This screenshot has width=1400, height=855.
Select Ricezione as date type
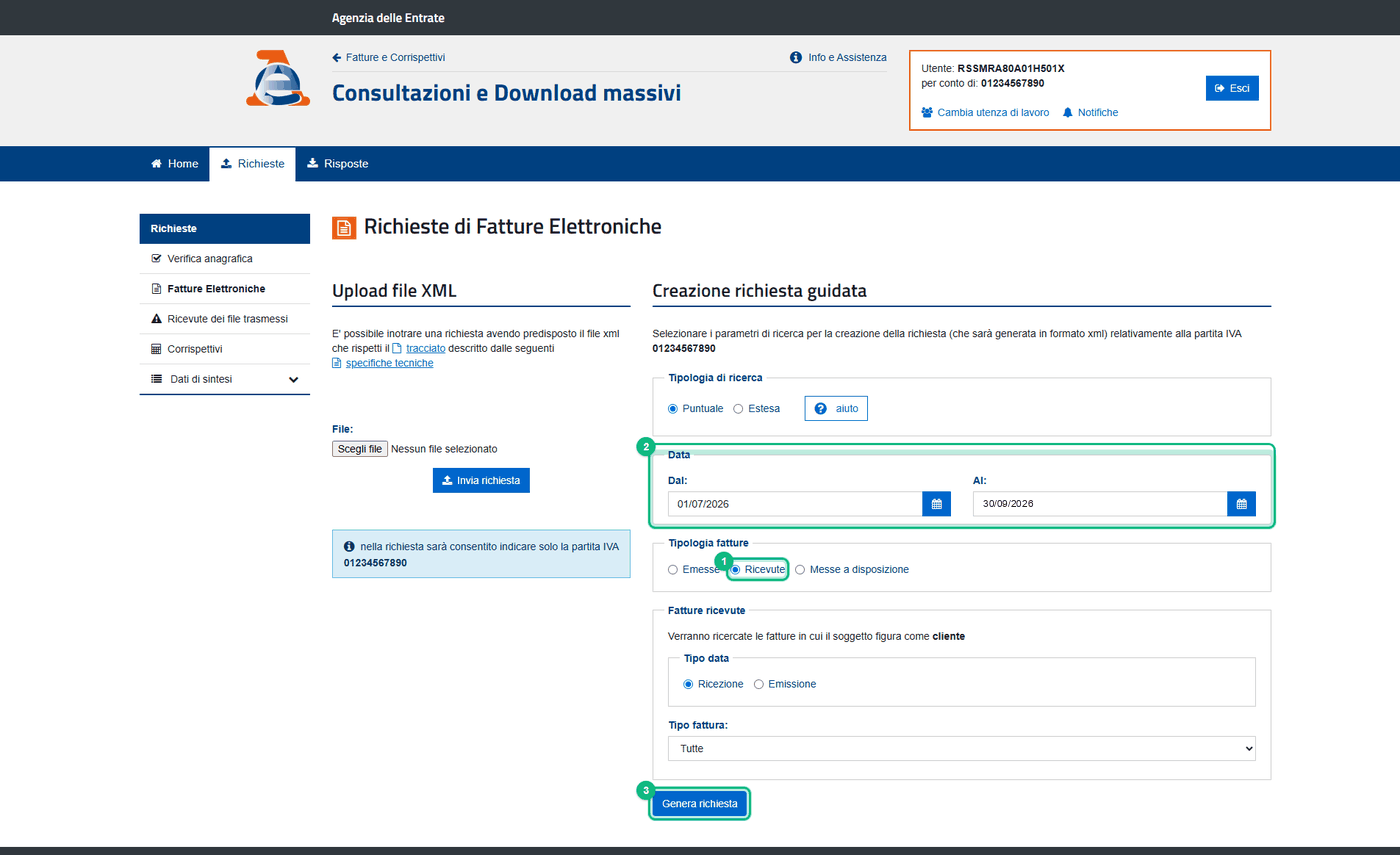[x=688, y=684]
